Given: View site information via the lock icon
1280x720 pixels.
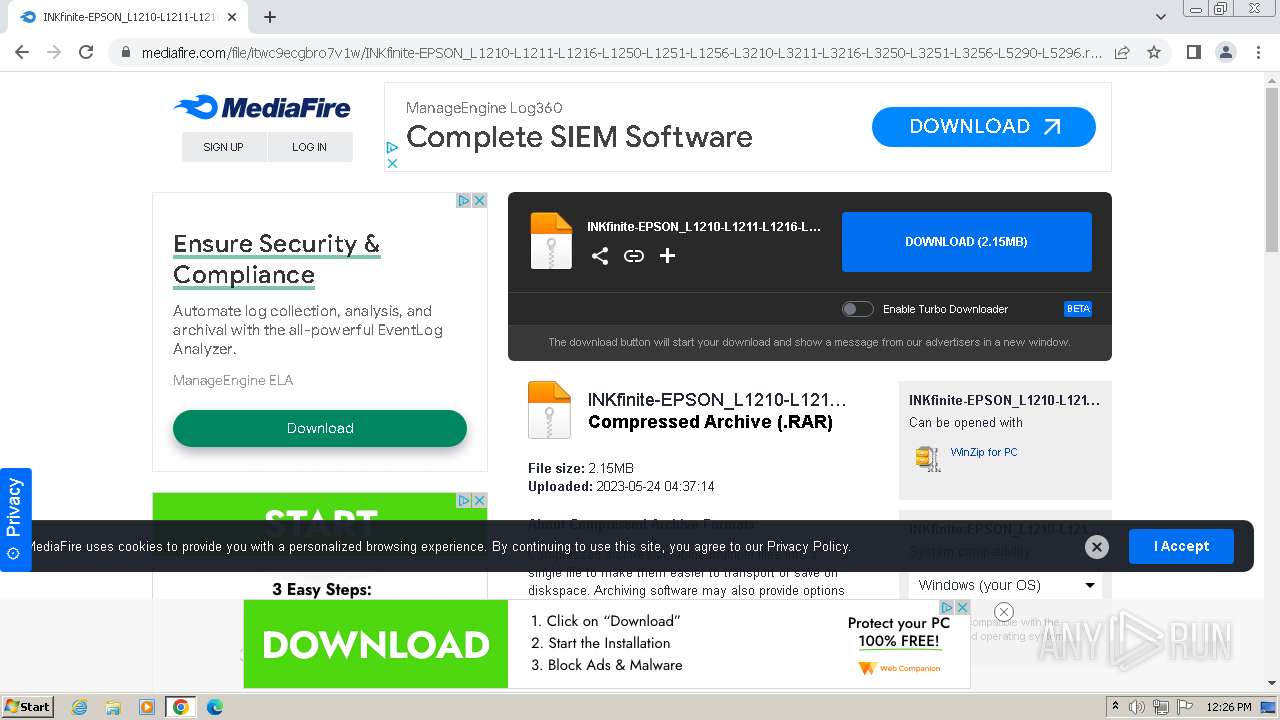Looking at the screenshot, I should point(125,52).
